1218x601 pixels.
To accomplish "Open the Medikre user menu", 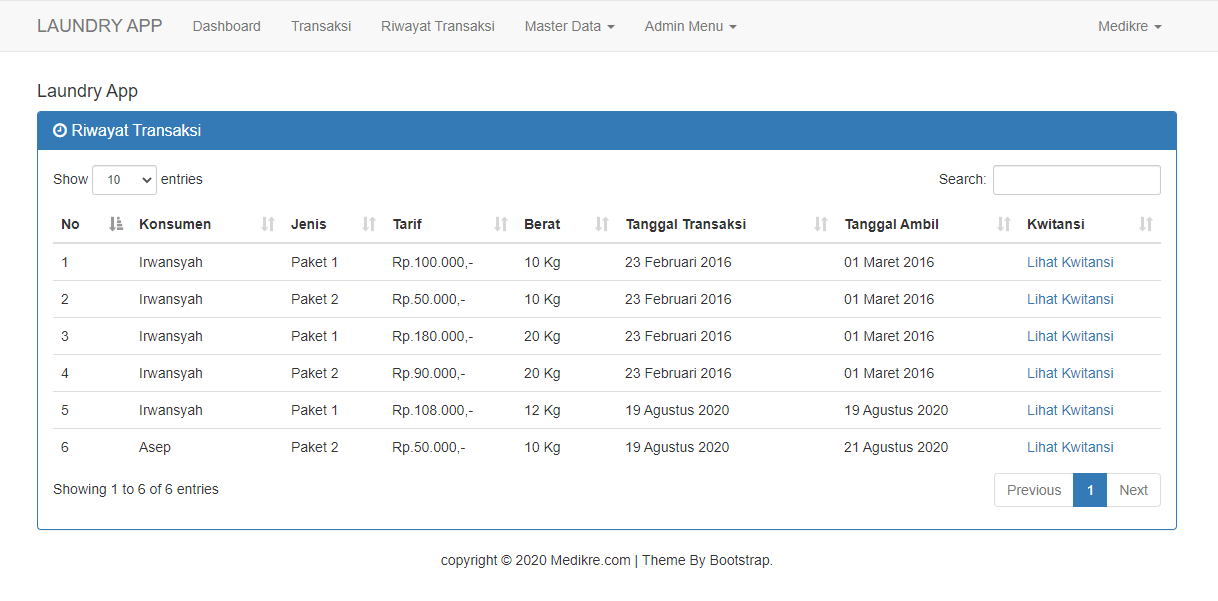I will point(1129,26).
